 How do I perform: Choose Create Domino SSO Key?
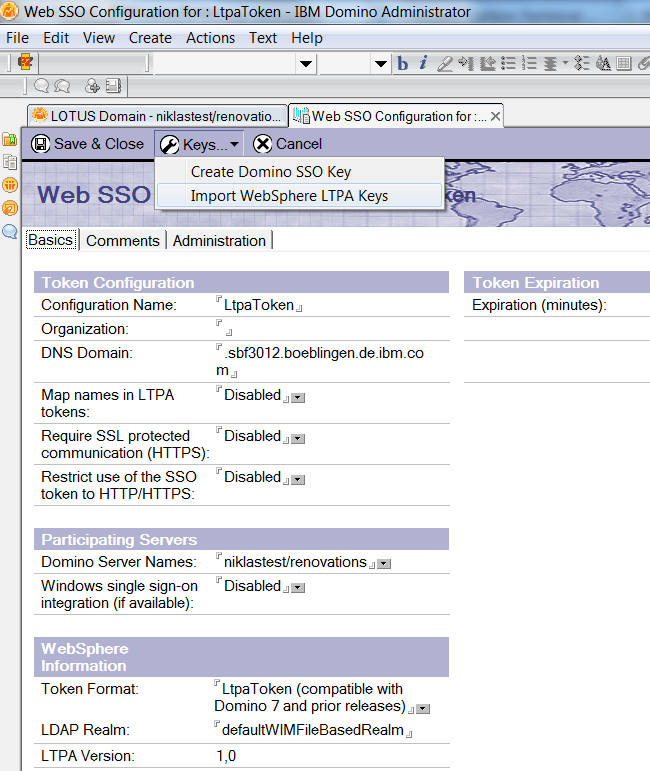300,172
